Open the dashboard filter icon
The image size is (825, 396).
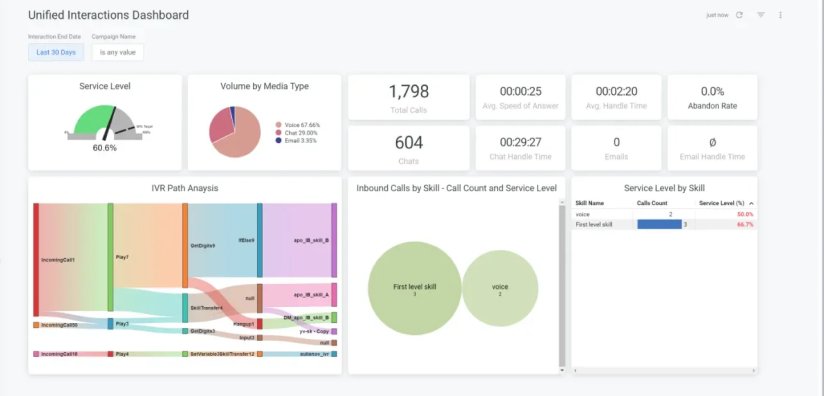click(x=761, y=15)
